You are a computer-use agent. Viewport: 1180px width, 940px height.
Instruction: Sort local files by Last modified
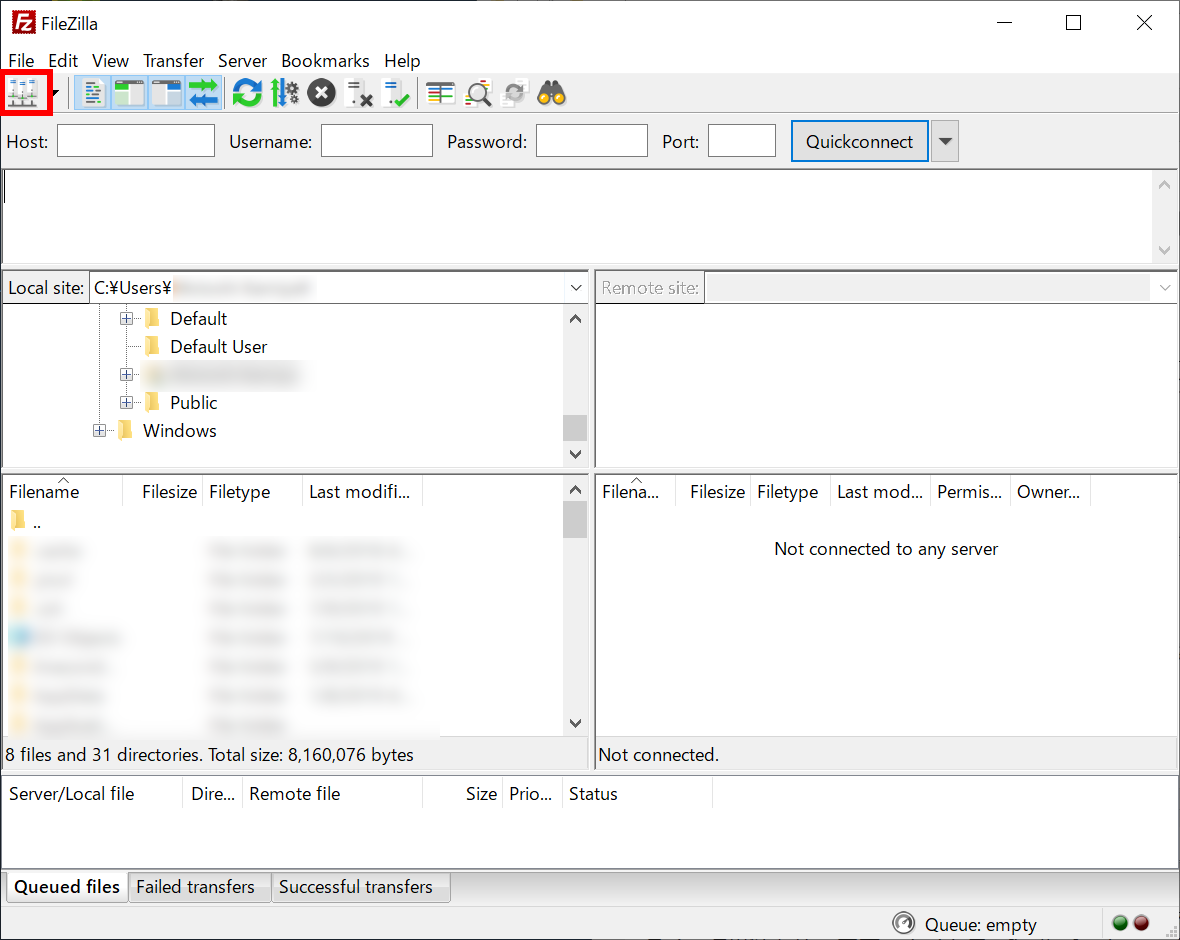coord(362,491)
